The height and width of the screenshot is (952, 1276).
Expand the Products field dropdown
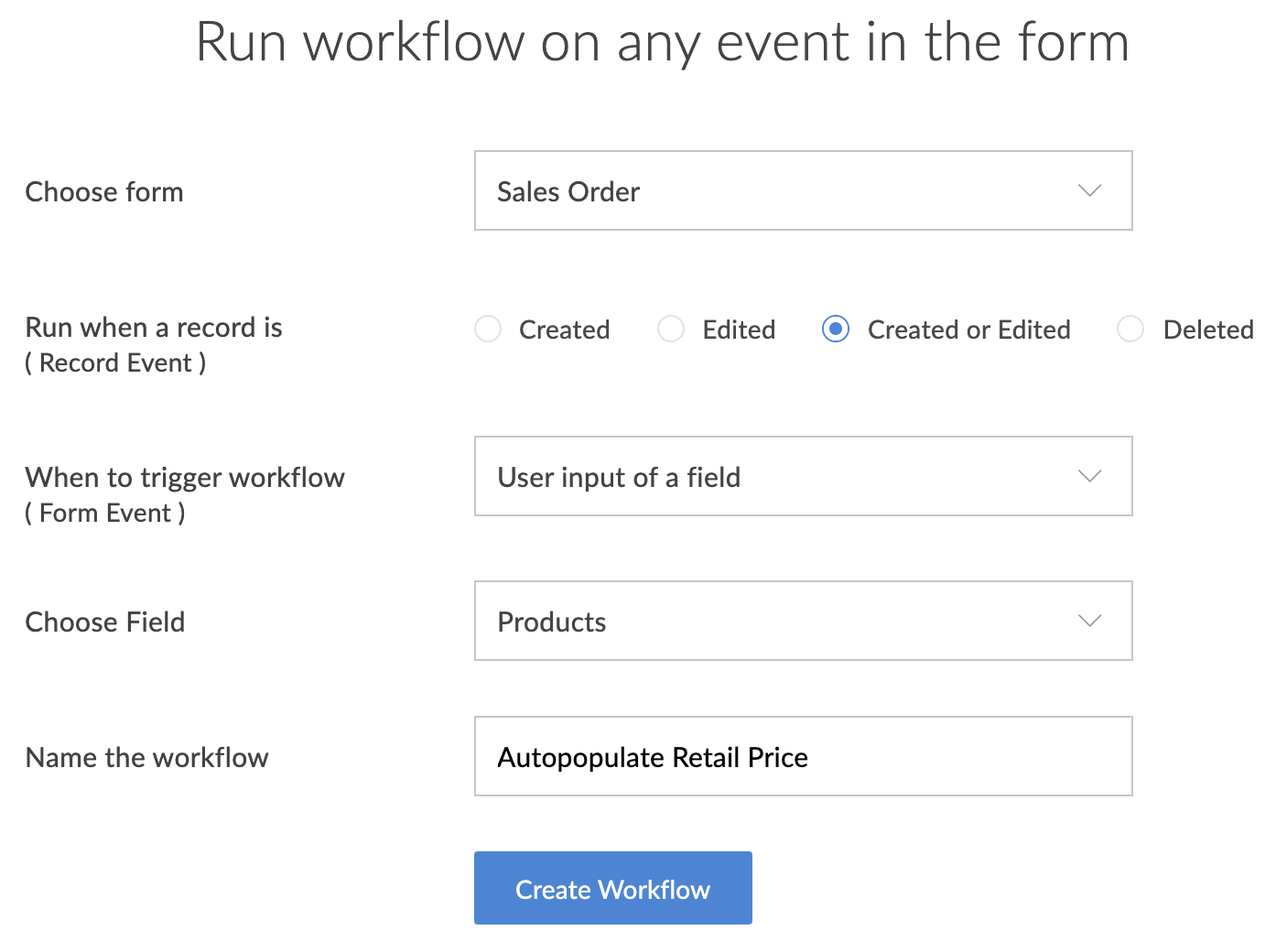coord(802,621)
